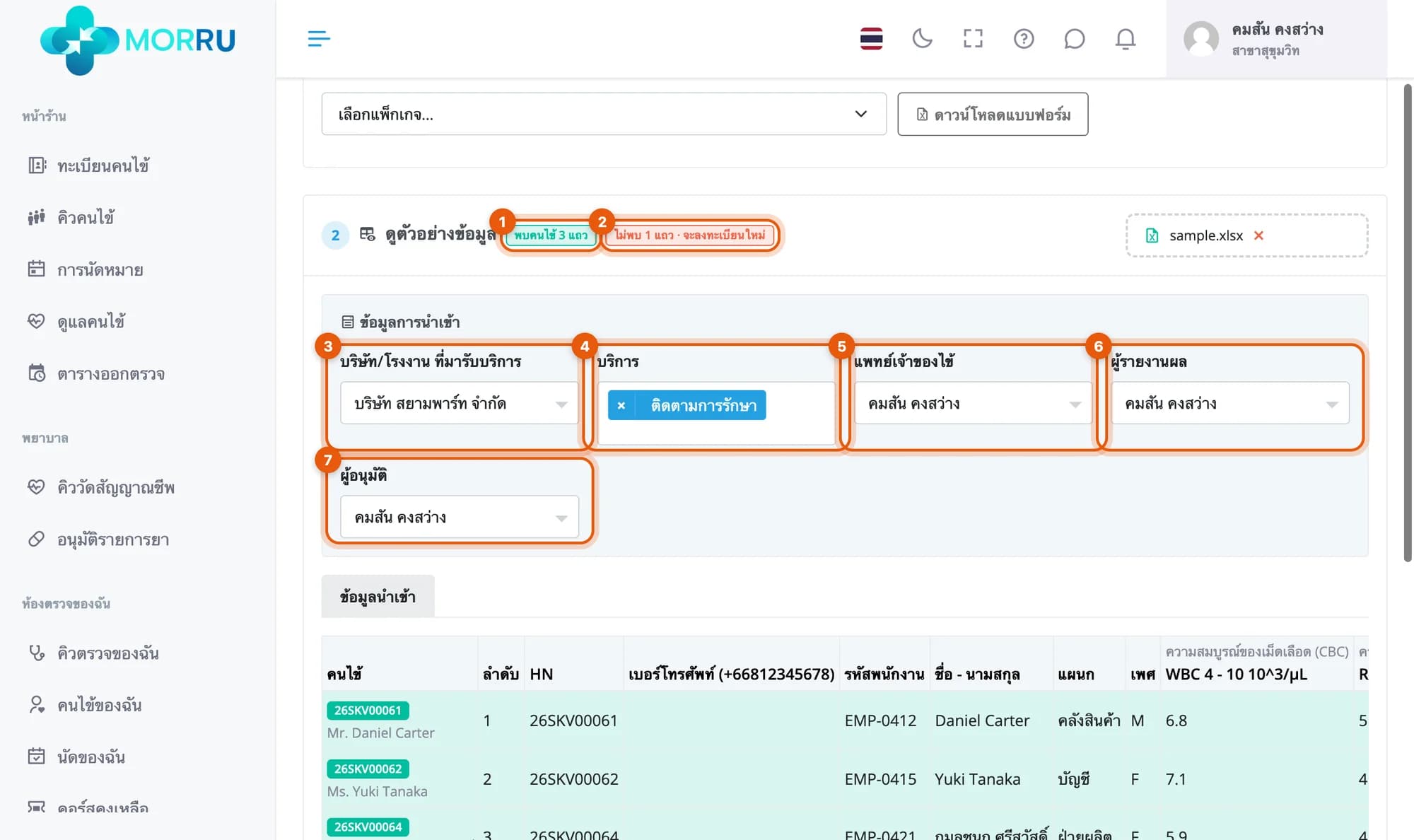Switch language via Thai flag icon

point(871,38)
